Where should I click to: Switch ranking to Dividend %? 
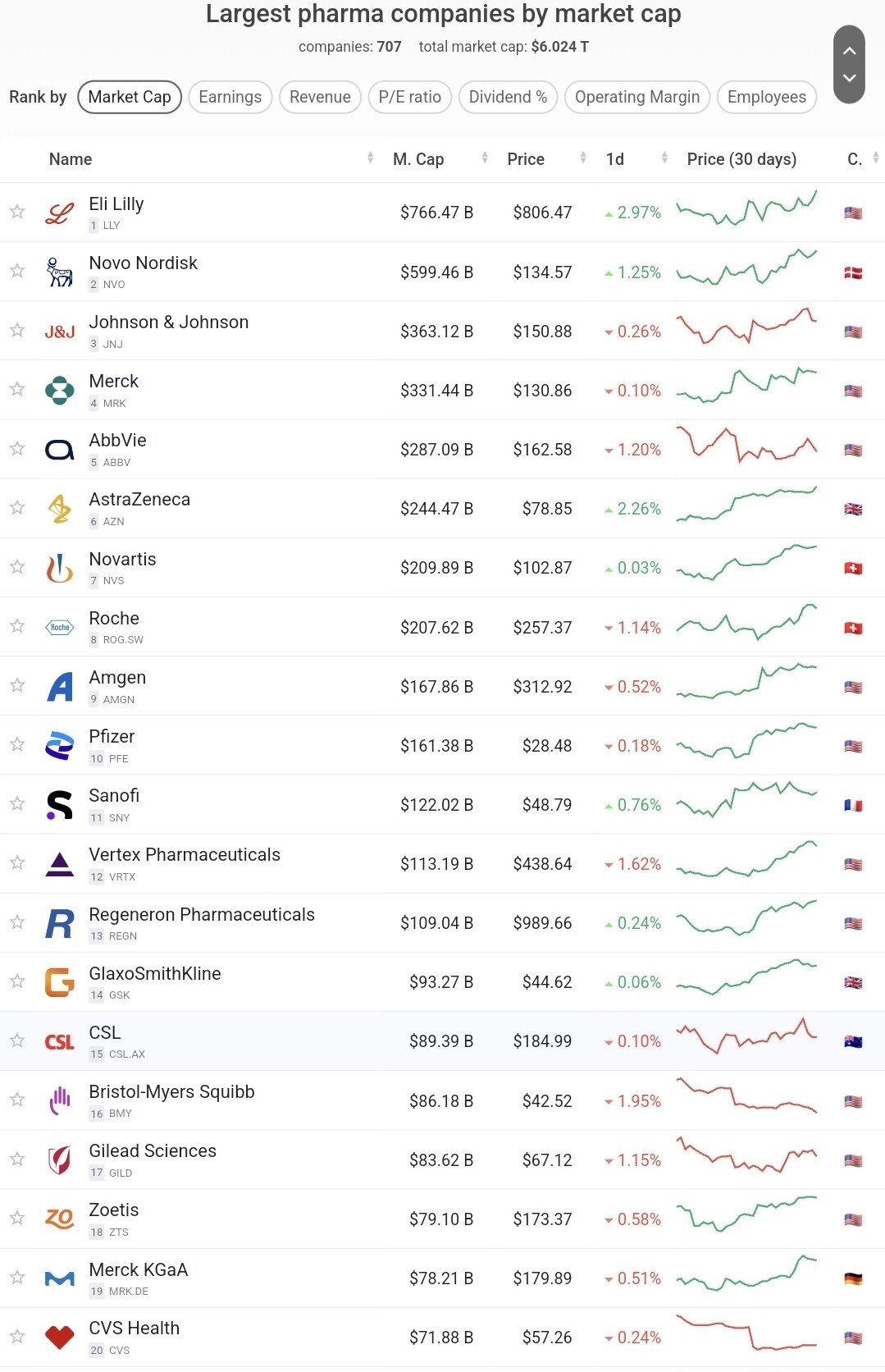(x=508, y=97)
